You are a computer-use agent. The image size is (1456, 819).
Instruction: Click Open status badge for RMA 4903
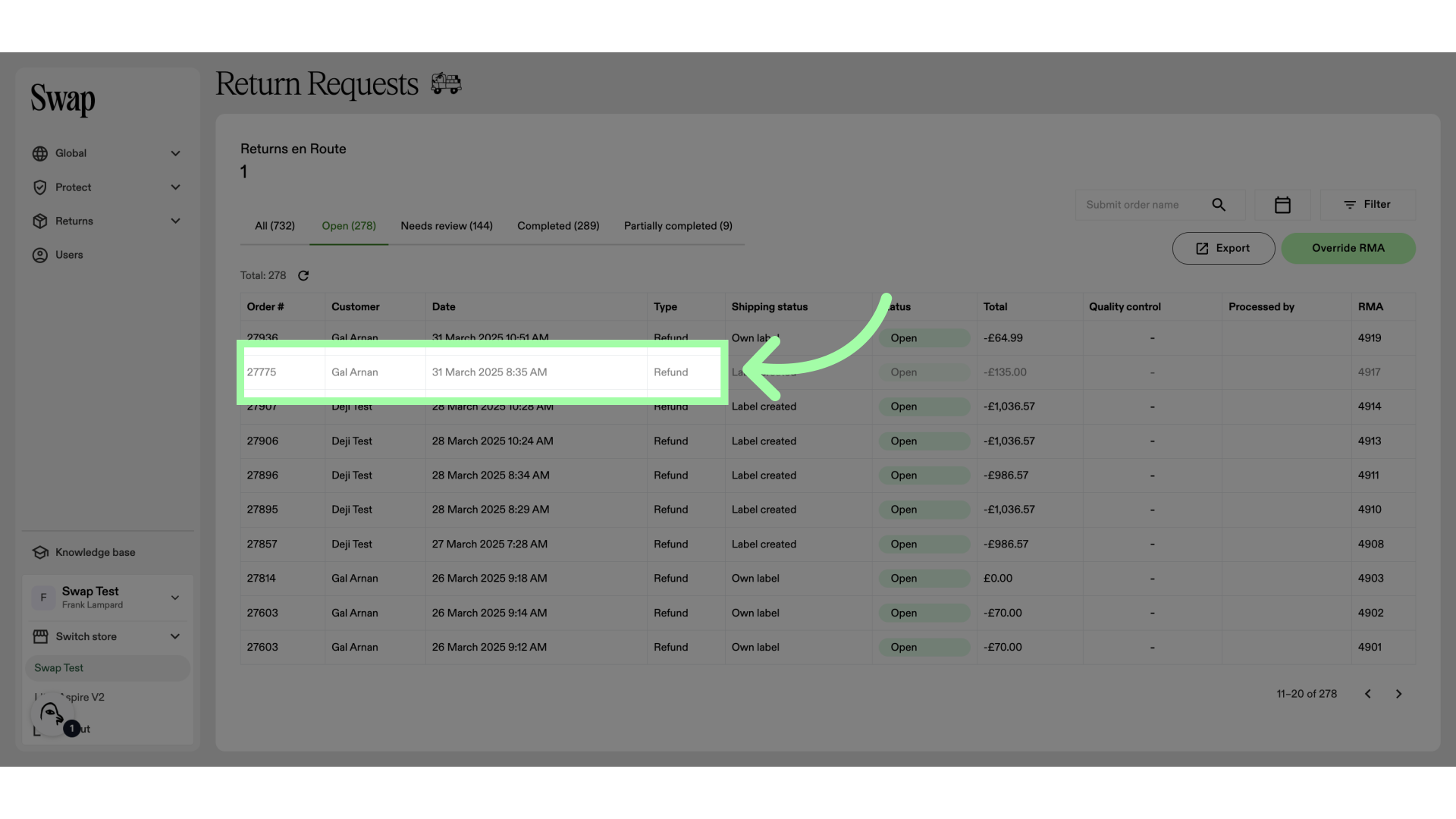point(924,579)
